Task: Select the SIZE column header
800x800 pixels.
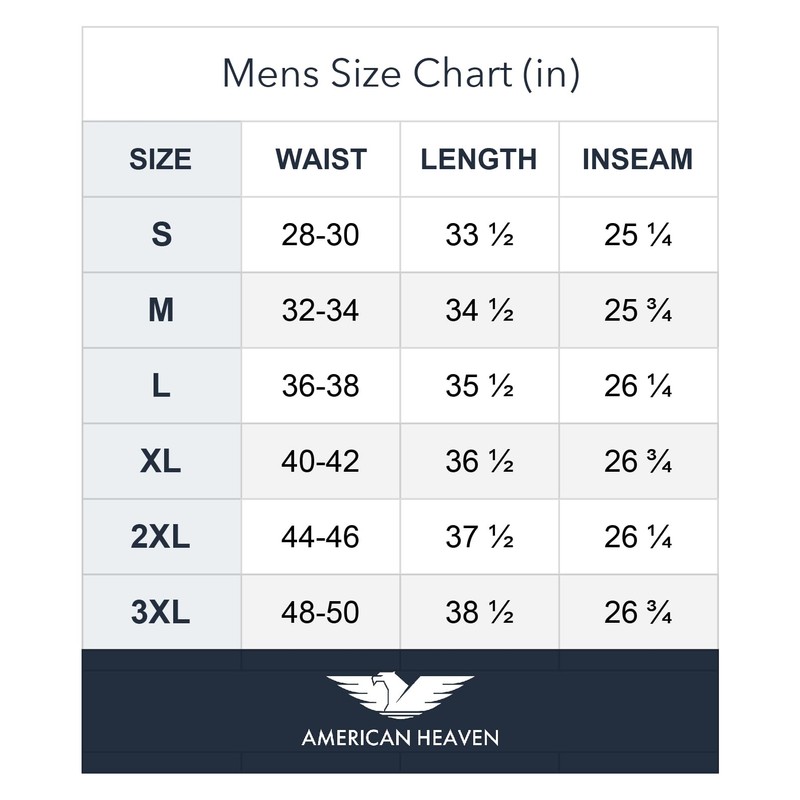Action: pos(161,159)
